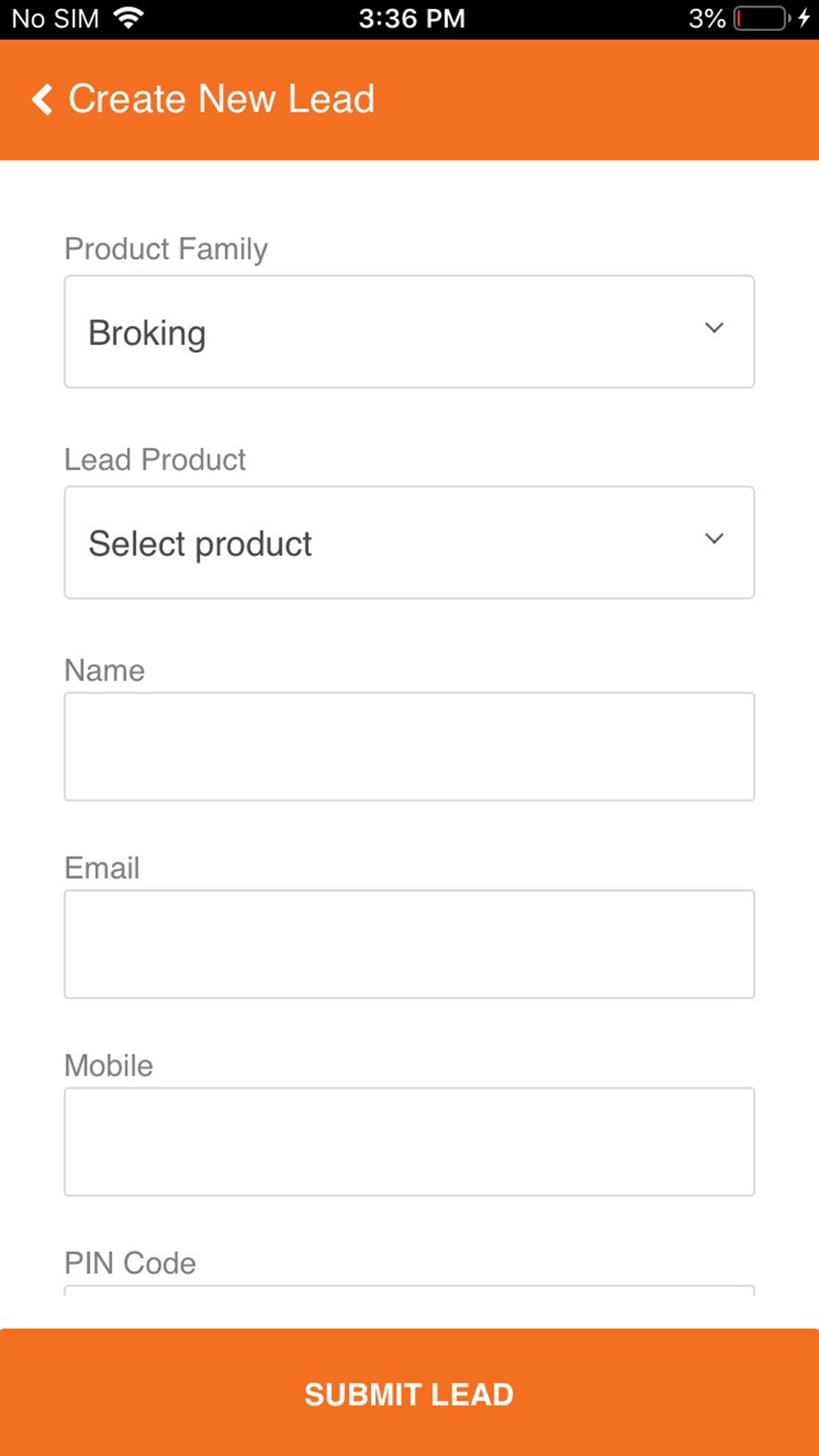The image size is (819, 1456).
Task: Tap the battery indicator icon
Action: [x=761, y=18]
